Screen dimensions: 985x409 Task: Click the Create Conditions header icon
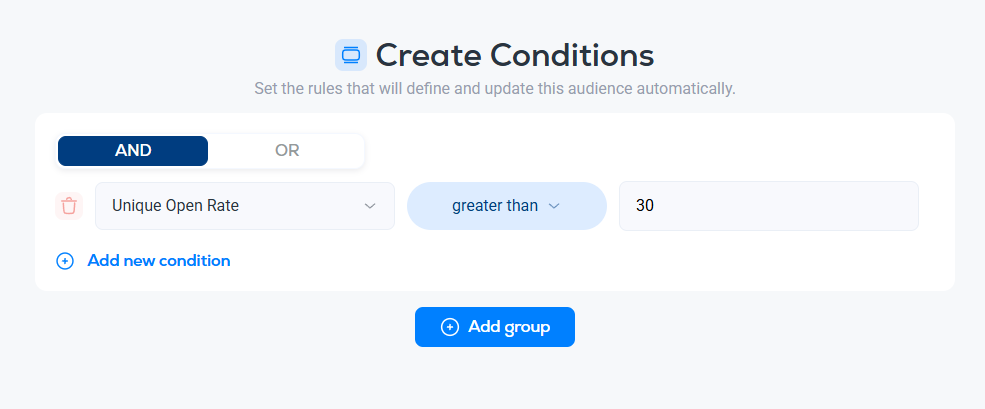click(x=351, y=55)
